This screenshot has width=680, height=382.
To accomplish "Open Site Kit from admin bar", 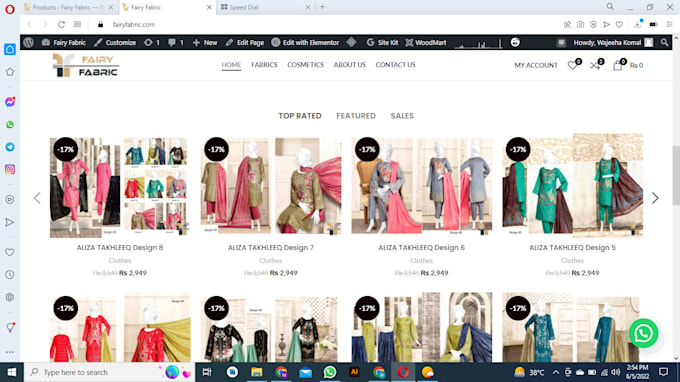I will 382,42.
